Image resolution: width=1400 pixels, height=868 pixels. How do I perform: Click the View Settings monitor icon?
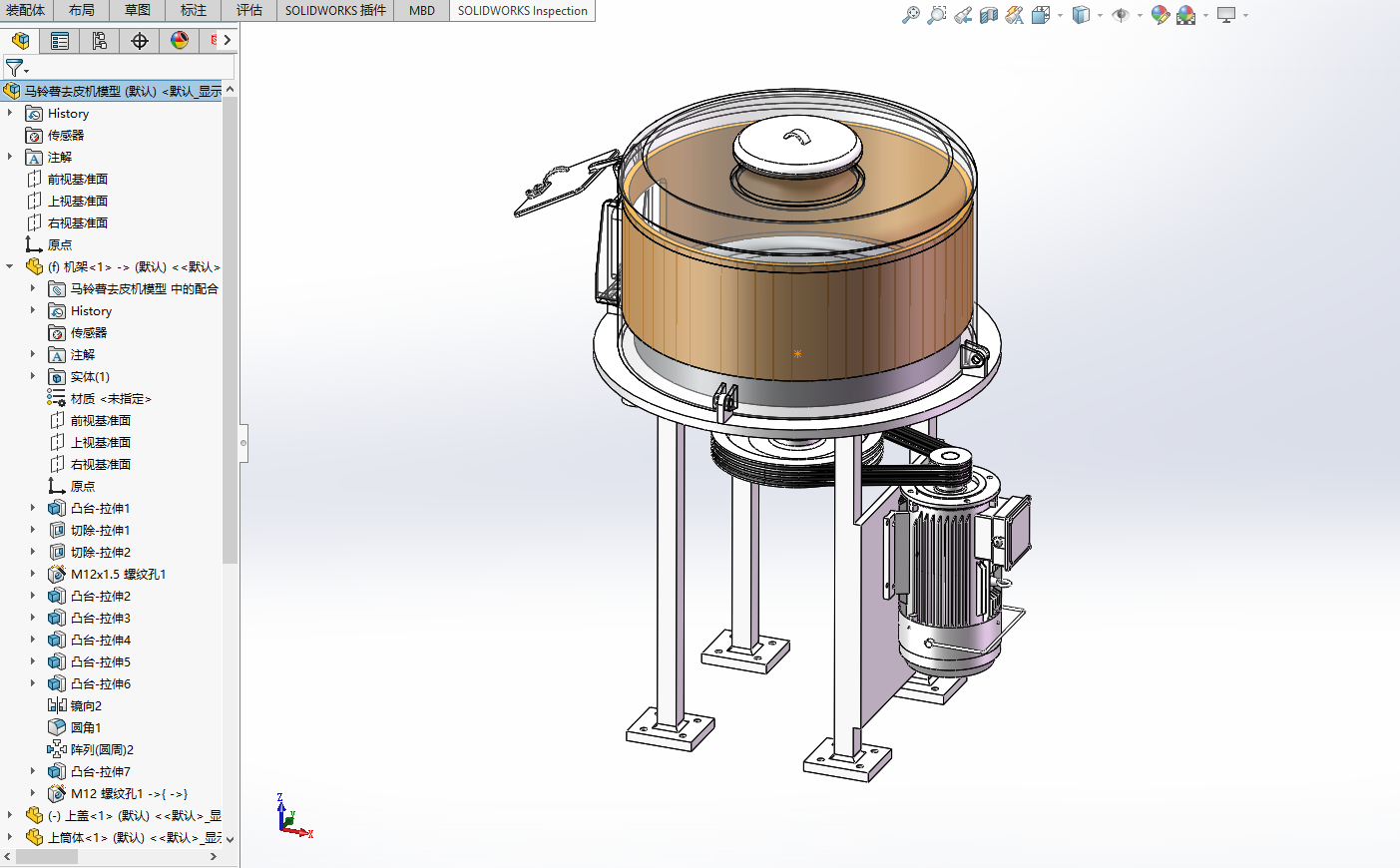tap(1226, 15)
